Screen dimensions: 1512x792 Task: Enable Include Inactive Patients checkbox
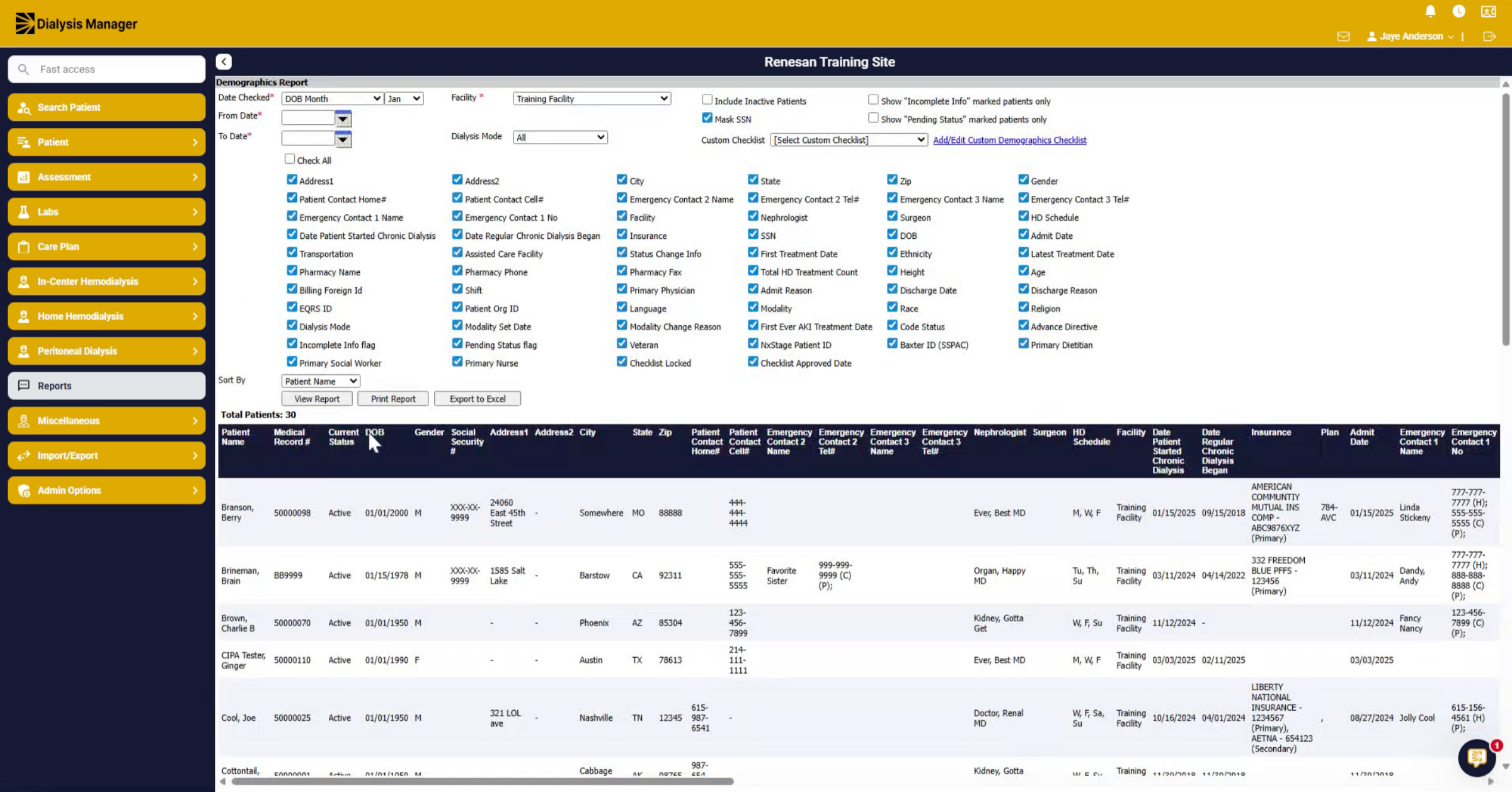click(x=707, y=100)
